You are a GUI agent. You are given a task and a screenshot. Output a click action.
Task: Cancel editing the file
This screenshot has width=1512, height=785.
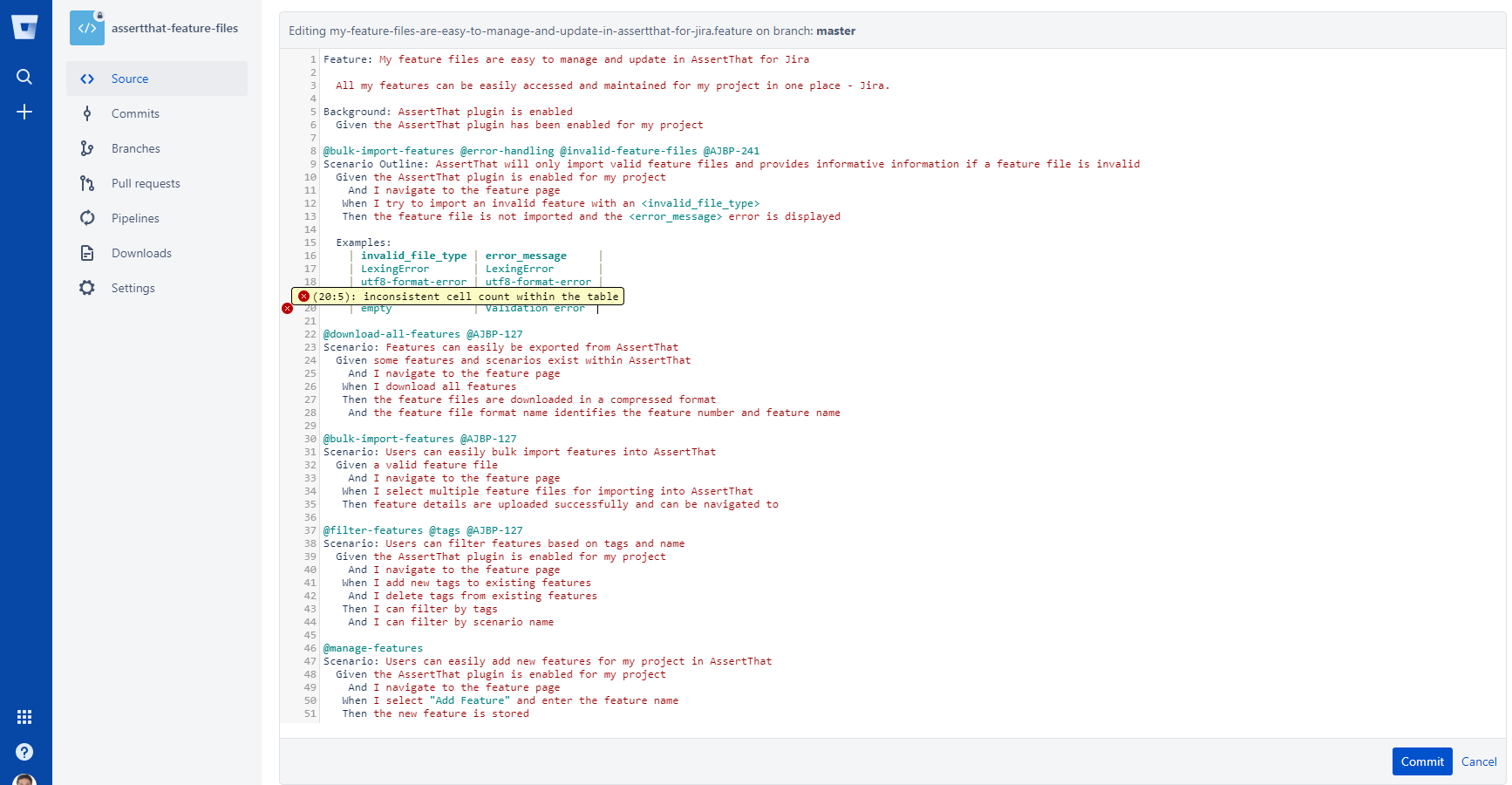pyautogui.click(x=1479, y=761)
